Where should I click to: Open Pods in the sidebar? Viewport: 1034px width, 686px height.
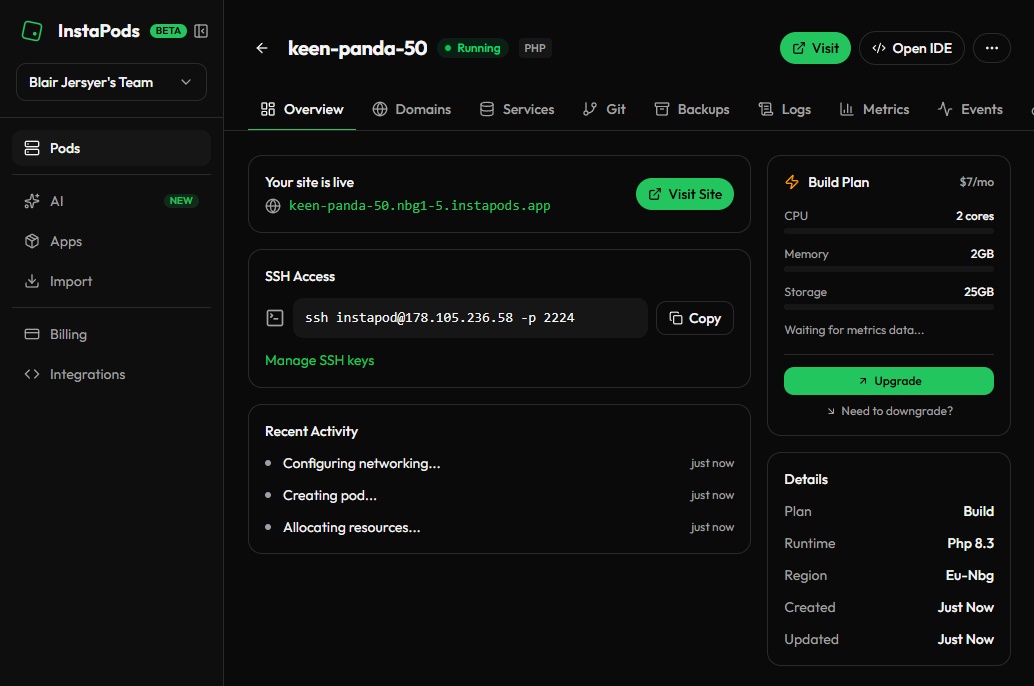pyautogui.click(x=111, y=148)
